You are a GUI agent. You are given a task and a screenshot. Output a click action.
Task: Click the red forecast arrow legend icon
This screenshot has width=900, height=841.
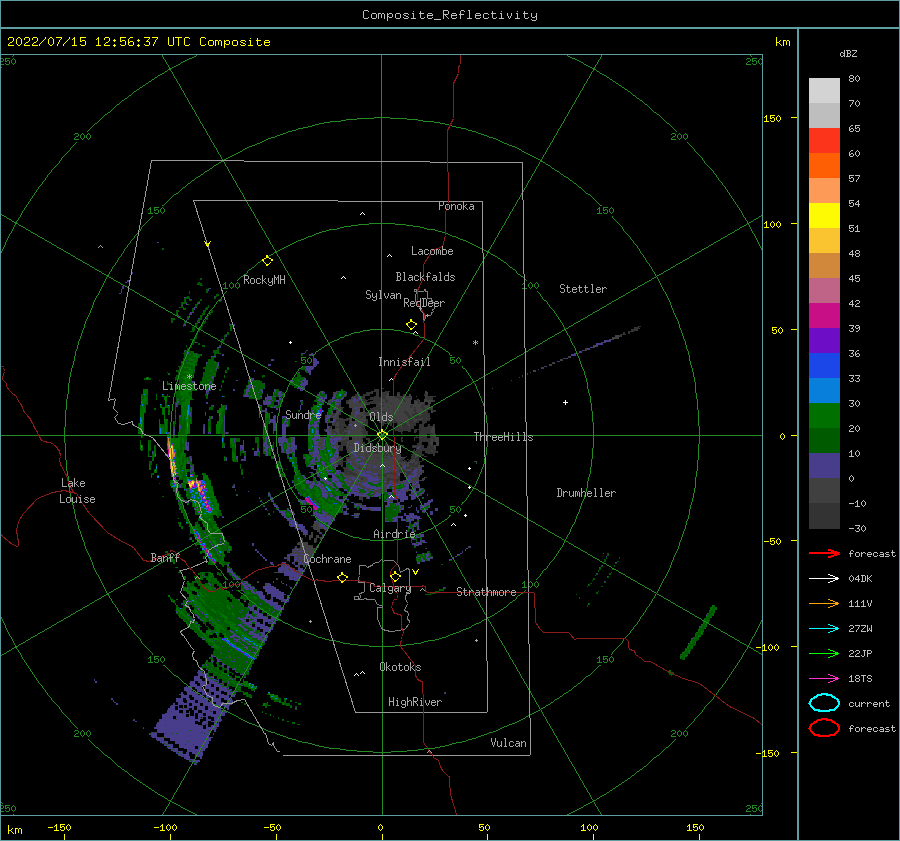[824, 553]
